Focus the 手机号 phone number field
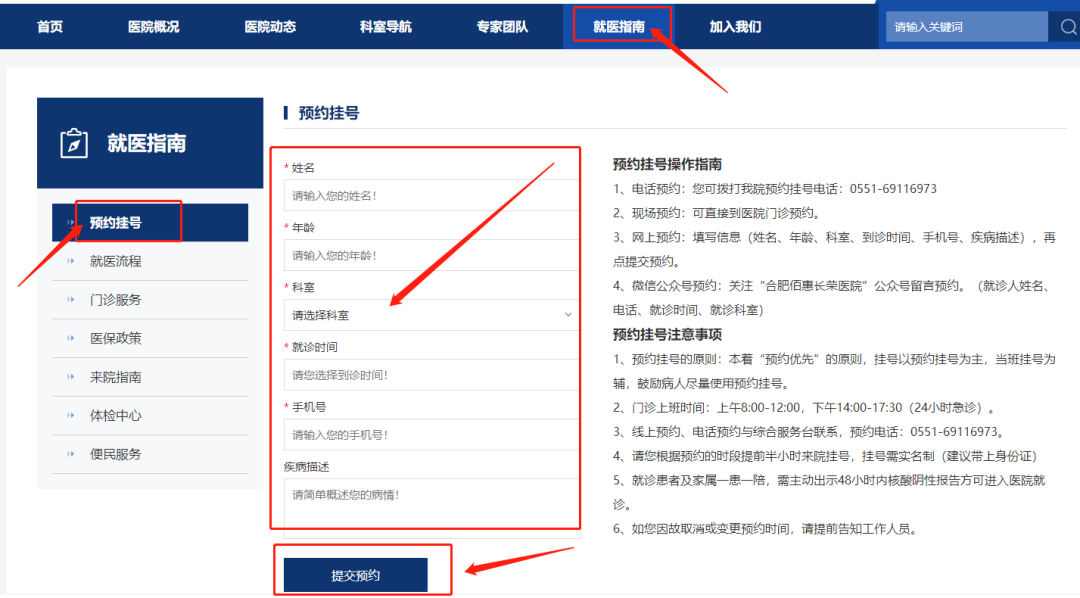 pos(430,435)
